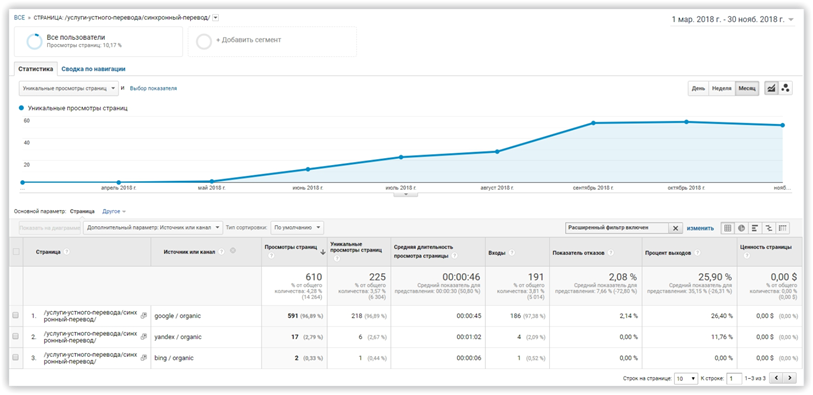Switch to the pie chart view icon

pos(741,228)
